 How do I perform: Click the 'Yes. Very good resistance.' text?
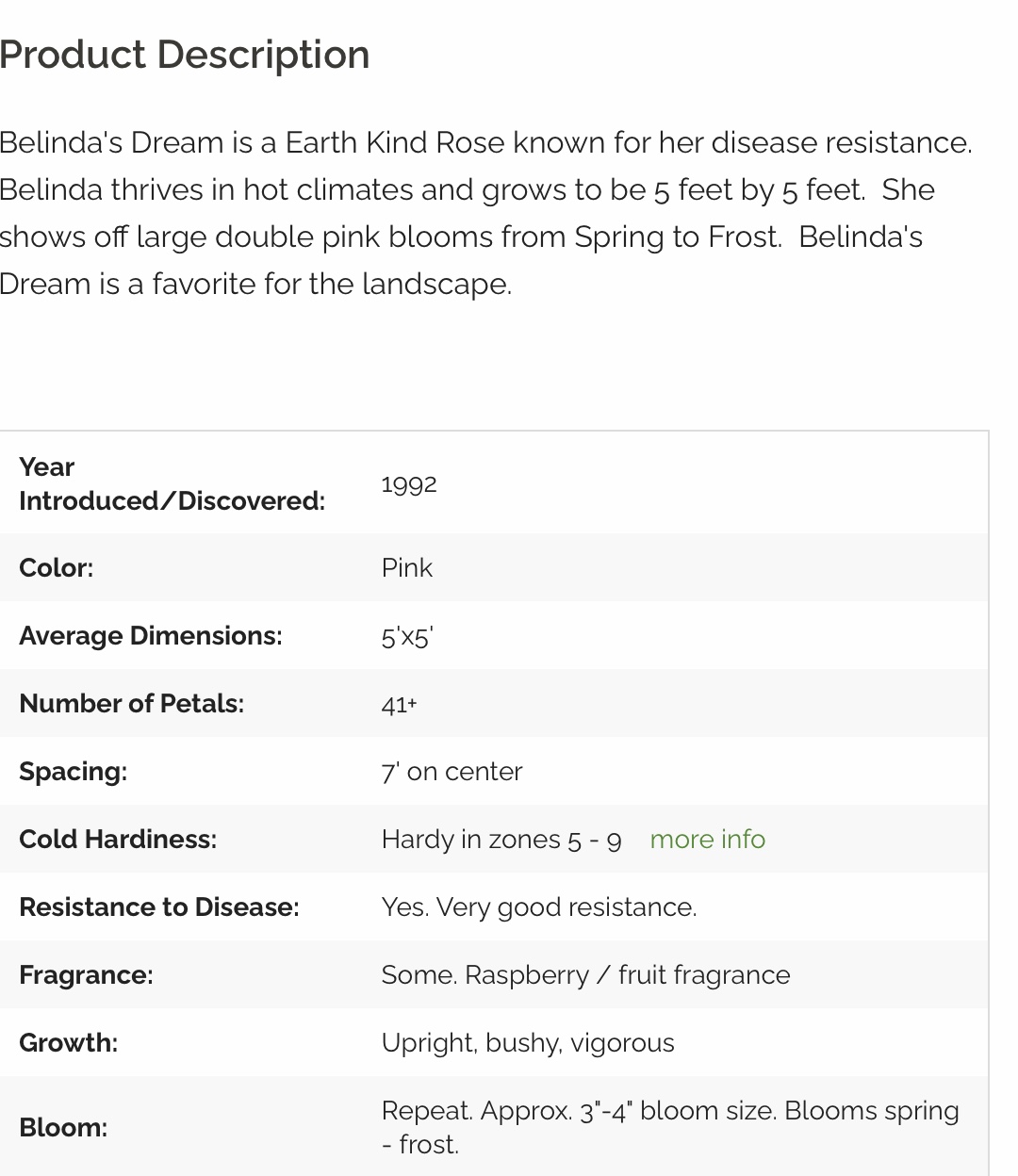pos(539,906)
